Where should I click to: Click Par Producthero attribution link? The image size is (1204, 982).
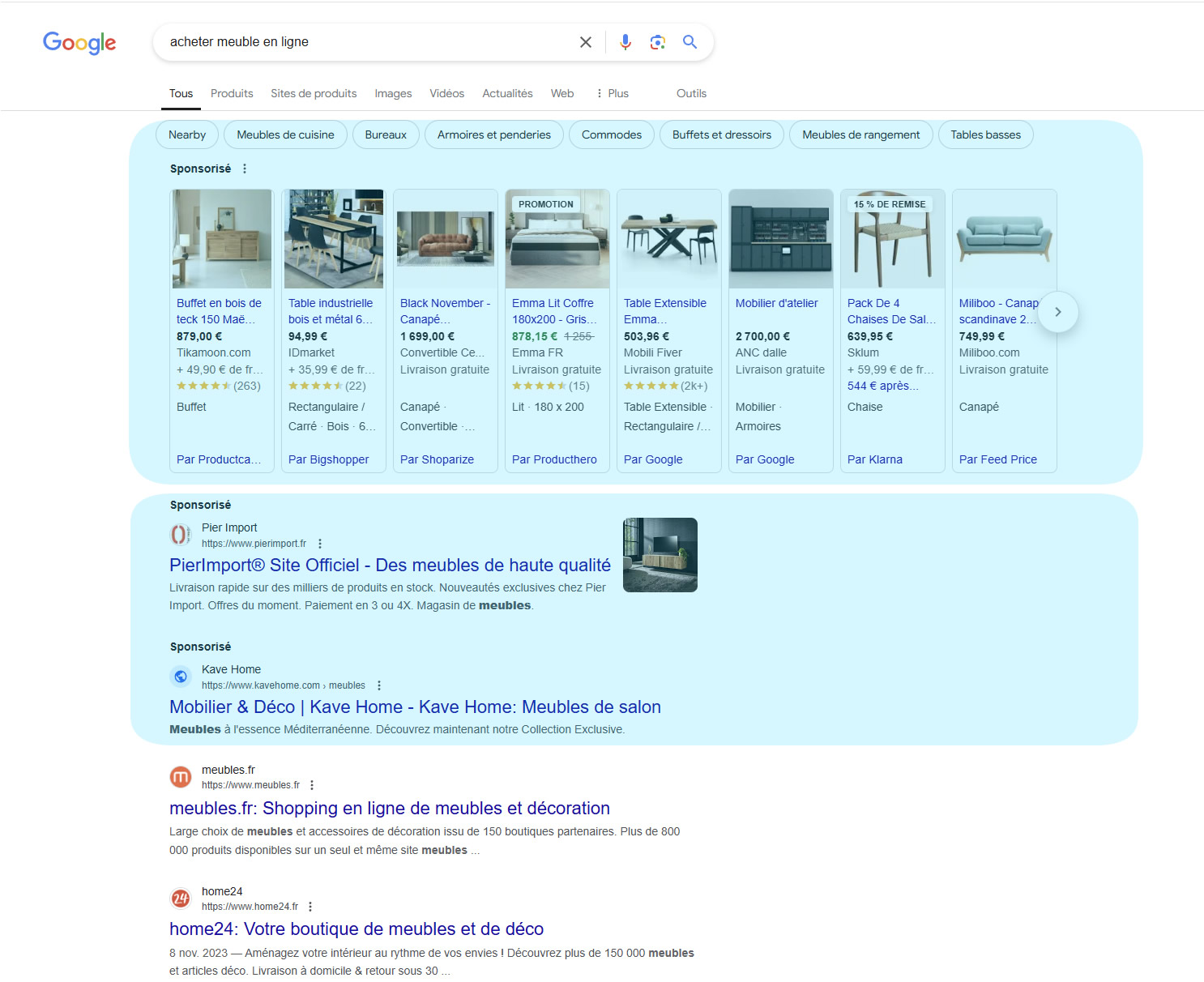[554, 459]
